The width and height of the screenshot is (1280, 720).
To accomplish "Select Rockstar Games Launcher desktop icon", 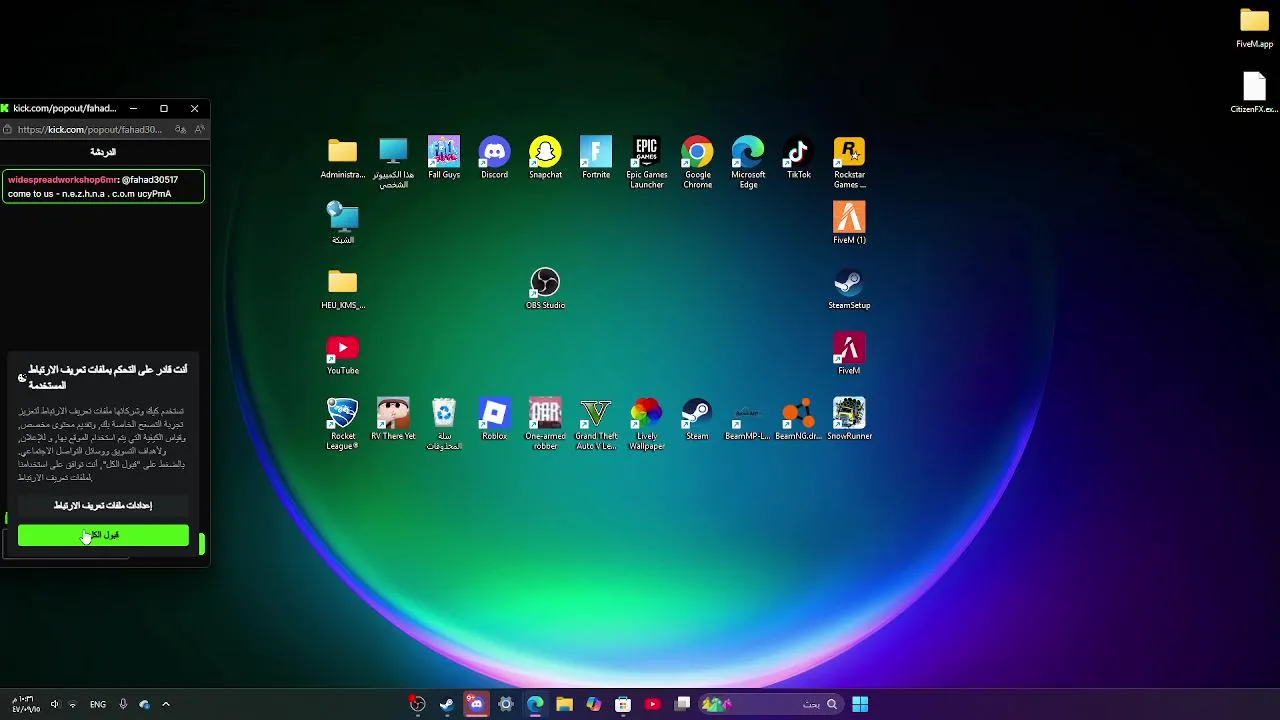I will coord(849,163).
